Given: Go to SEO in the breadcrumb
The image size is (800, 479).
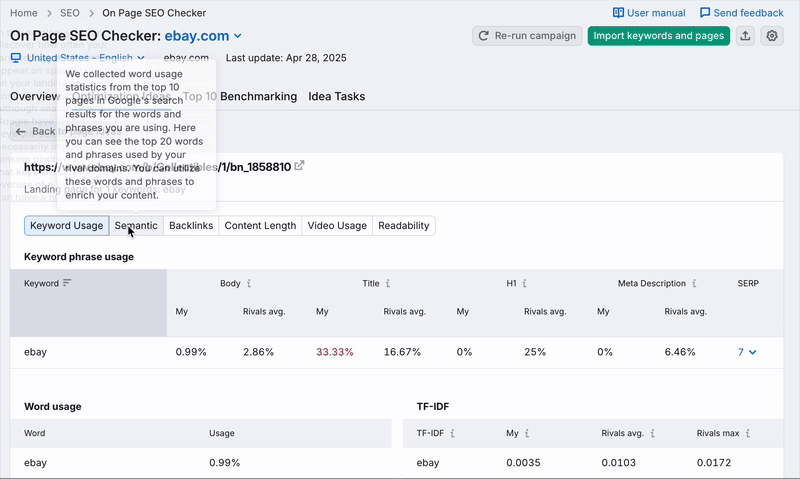Looking at the screenshot, I should (x=71, y=13).
